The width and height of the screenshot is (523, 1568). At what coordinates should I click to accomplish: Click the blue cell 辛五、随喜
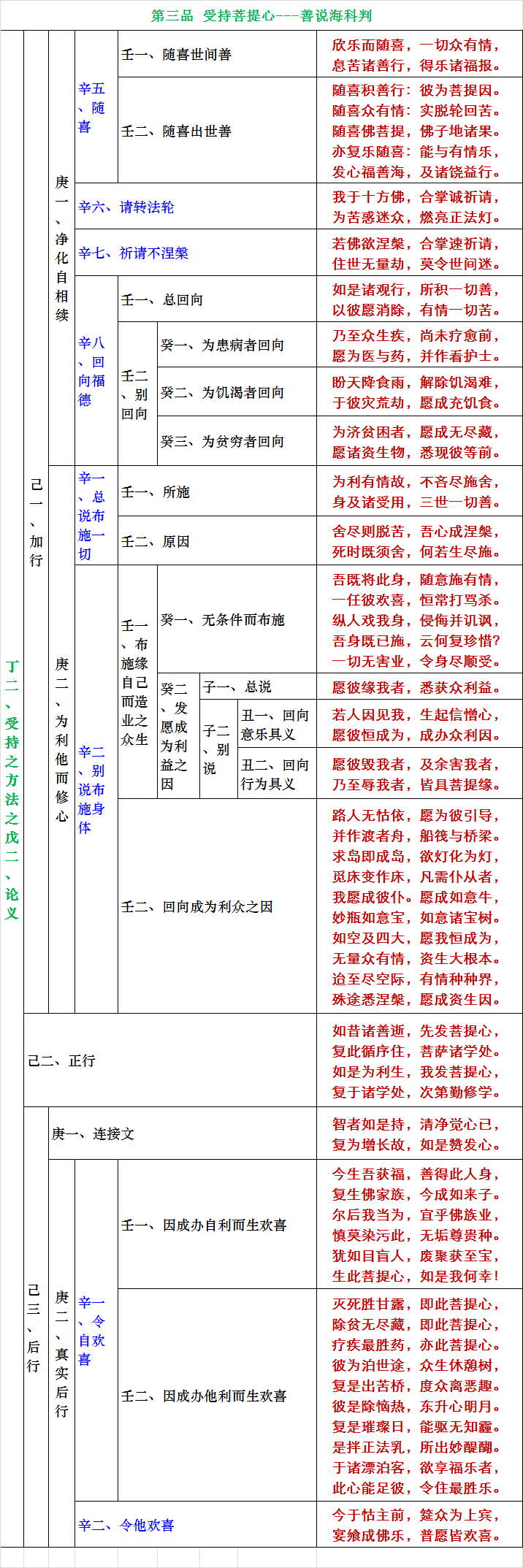(x=96, y=107)
